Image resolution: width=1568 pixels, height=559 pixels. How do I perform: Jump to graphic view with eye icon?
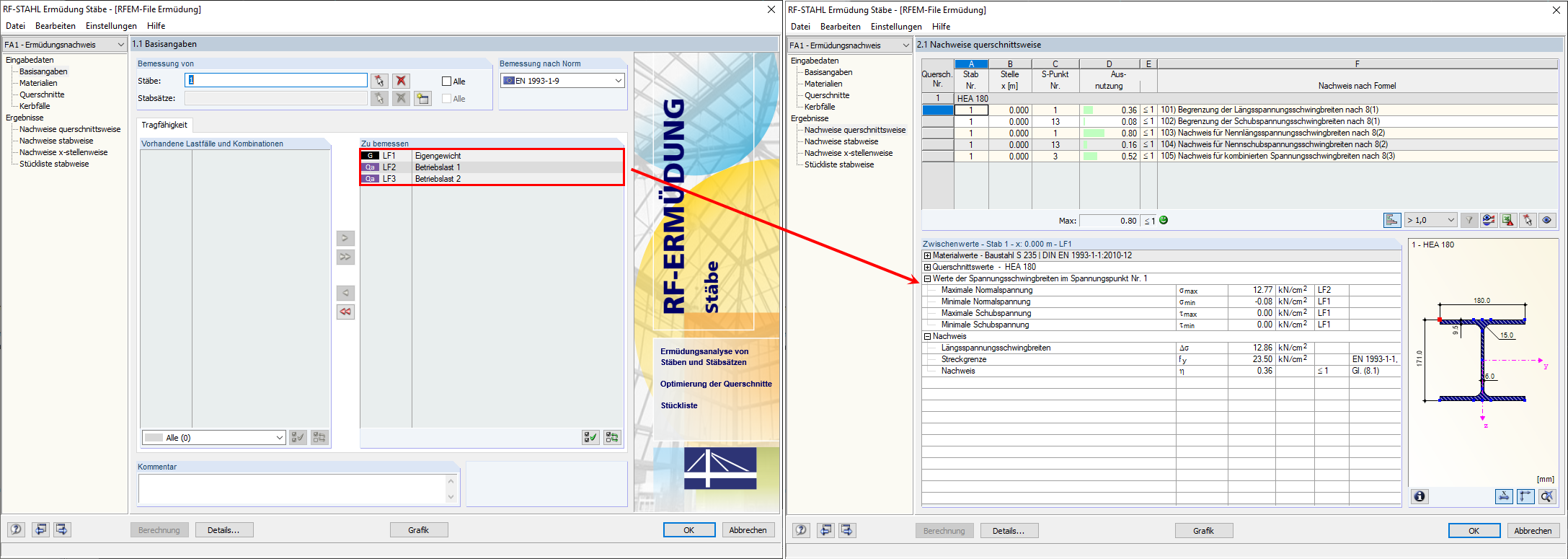pos(1547,220)
